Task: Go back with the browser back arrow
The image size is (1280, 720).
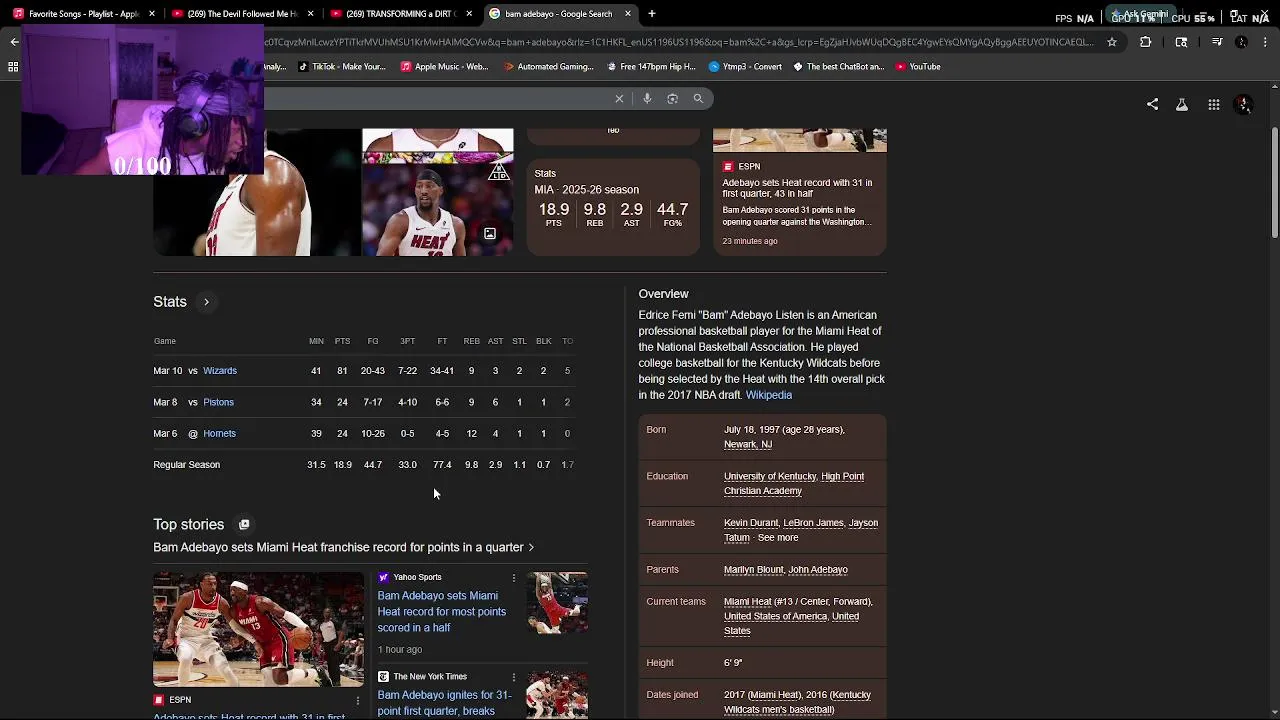Action: [14, 42]
